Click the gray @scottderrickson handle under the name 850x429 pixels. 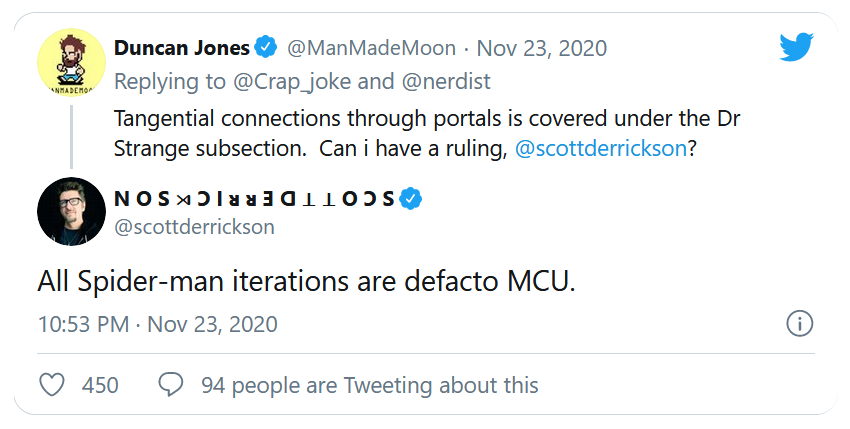[x=194, y=226]
